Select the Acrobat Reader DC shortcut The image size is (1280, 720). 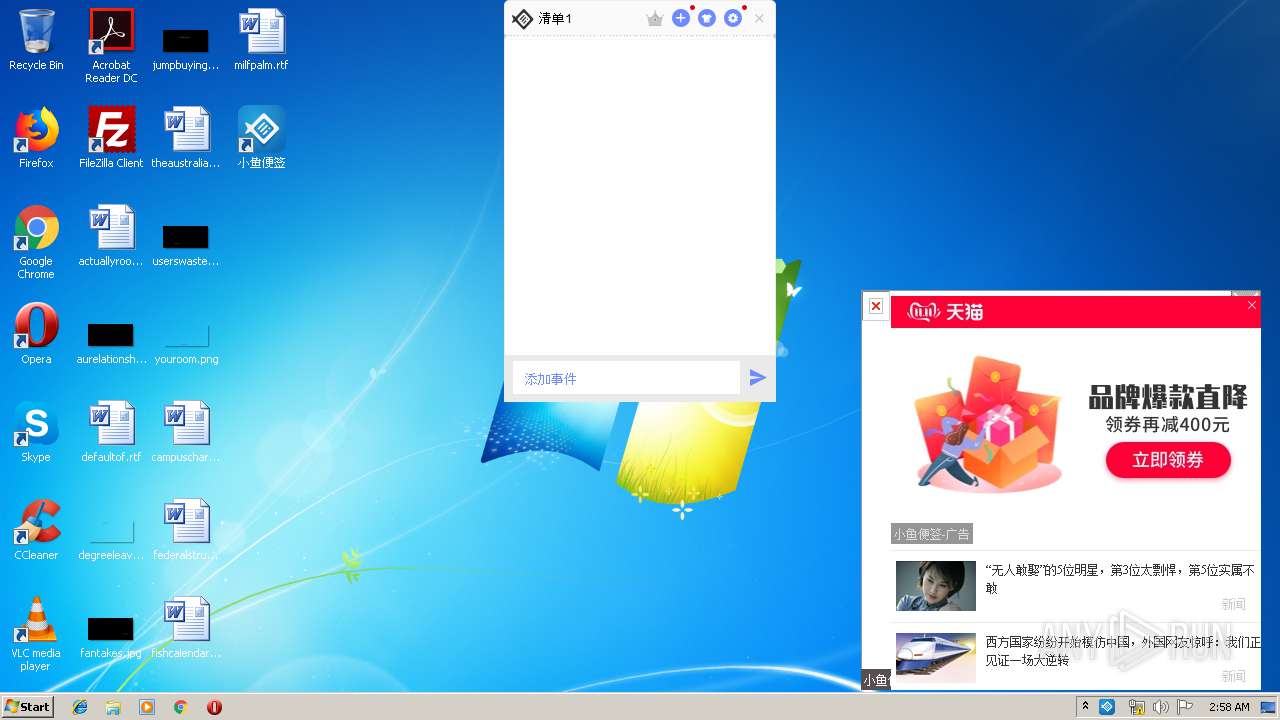pos(111,47)
